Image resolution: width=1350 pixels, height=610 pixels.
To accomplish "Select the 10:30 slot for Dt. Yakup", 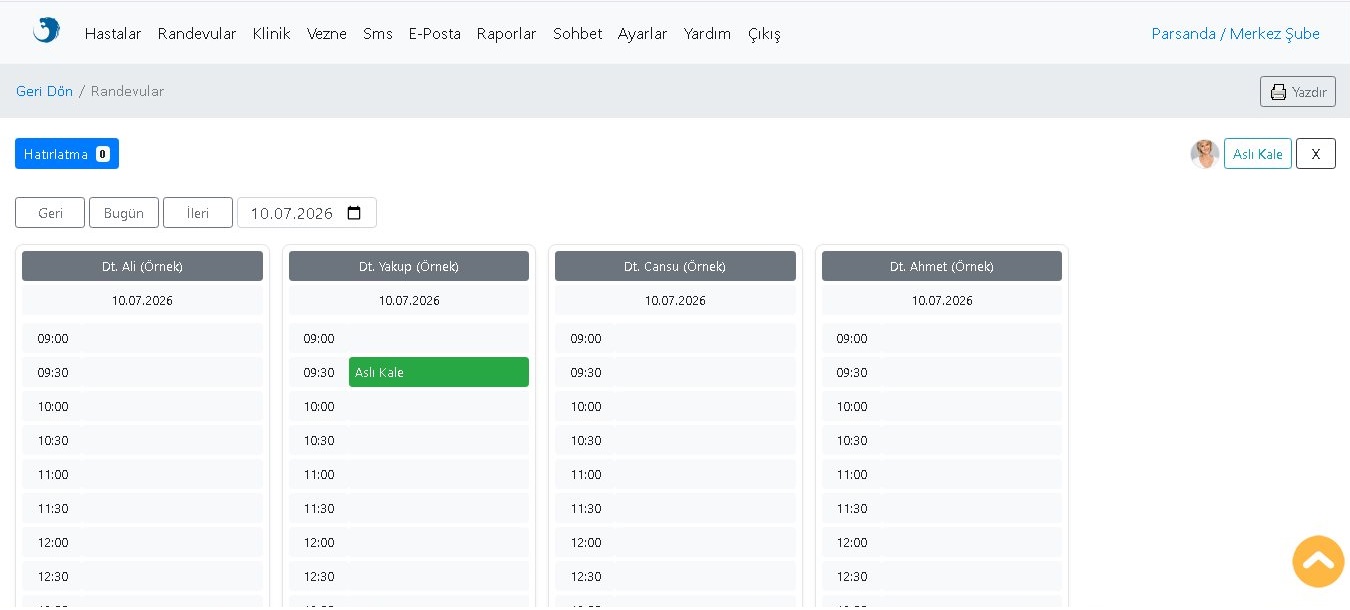I will click(x=409, y=440).
